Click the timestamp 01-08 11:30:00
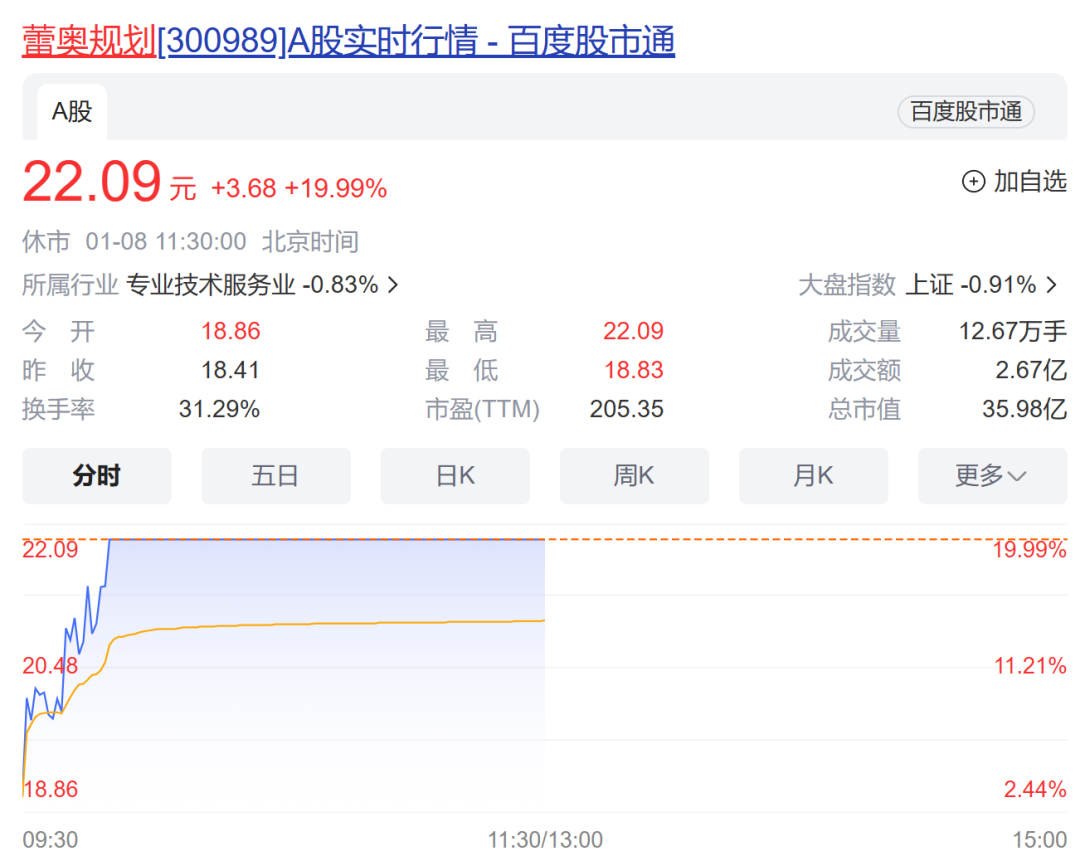1080x856 pixels. [165, 242]
